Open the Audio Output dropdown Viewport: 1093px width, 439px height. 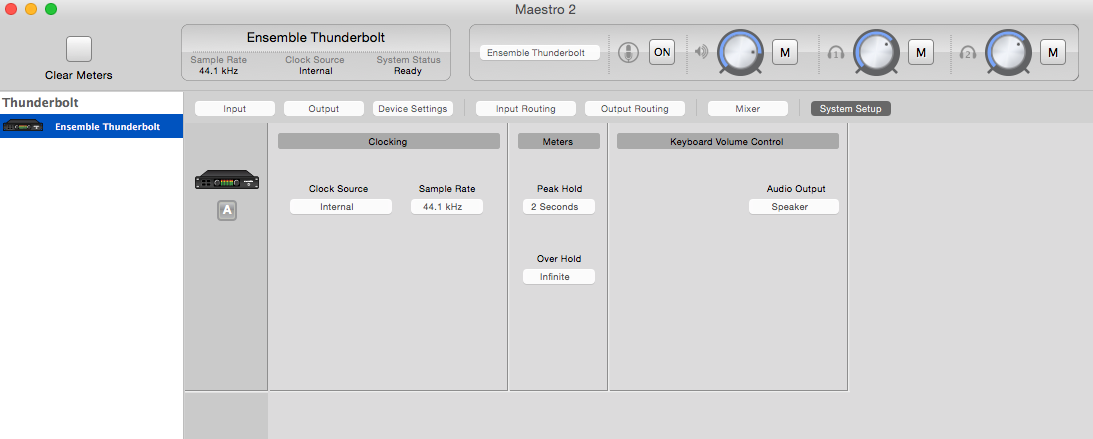[794, 207]
